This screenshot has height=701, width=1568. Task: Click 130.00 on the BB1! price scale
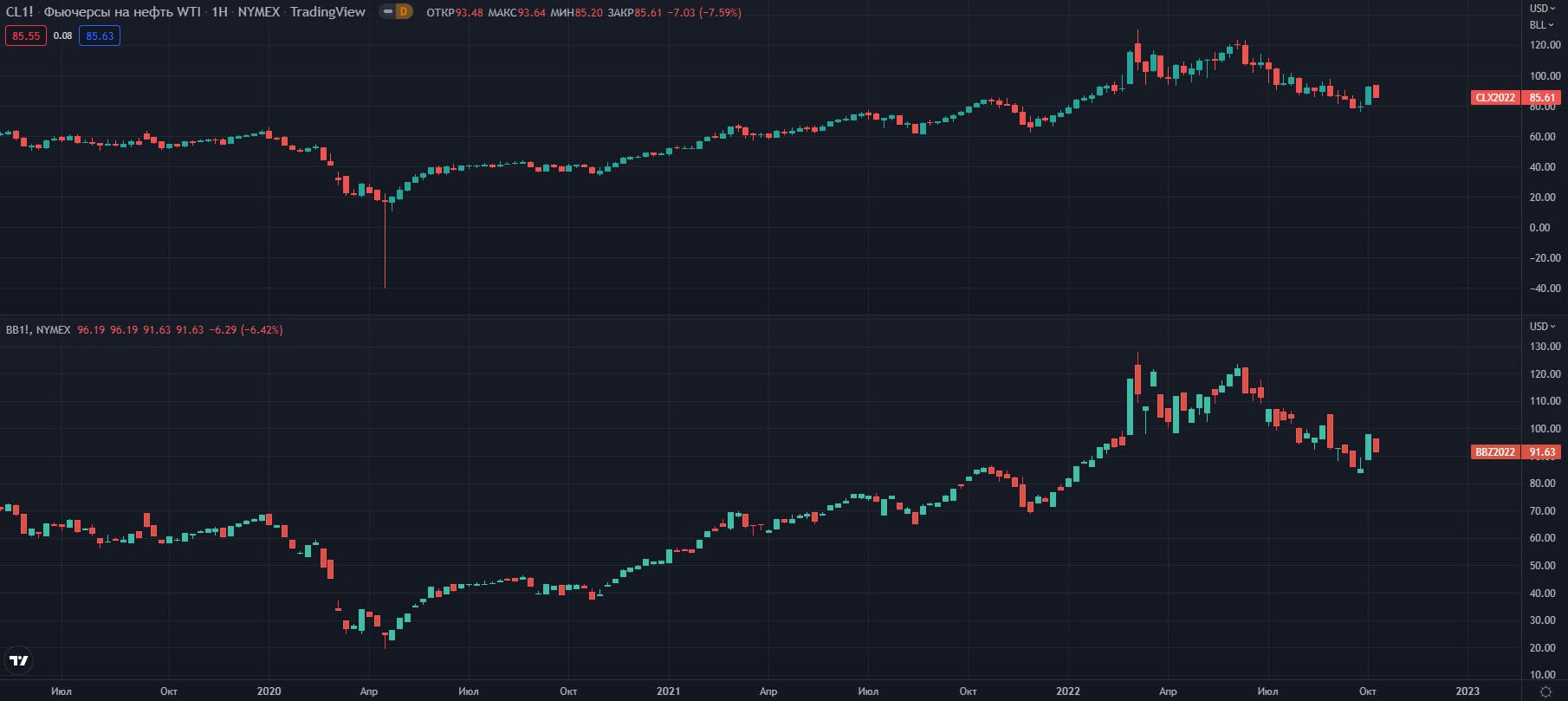tap(1545, 347)
